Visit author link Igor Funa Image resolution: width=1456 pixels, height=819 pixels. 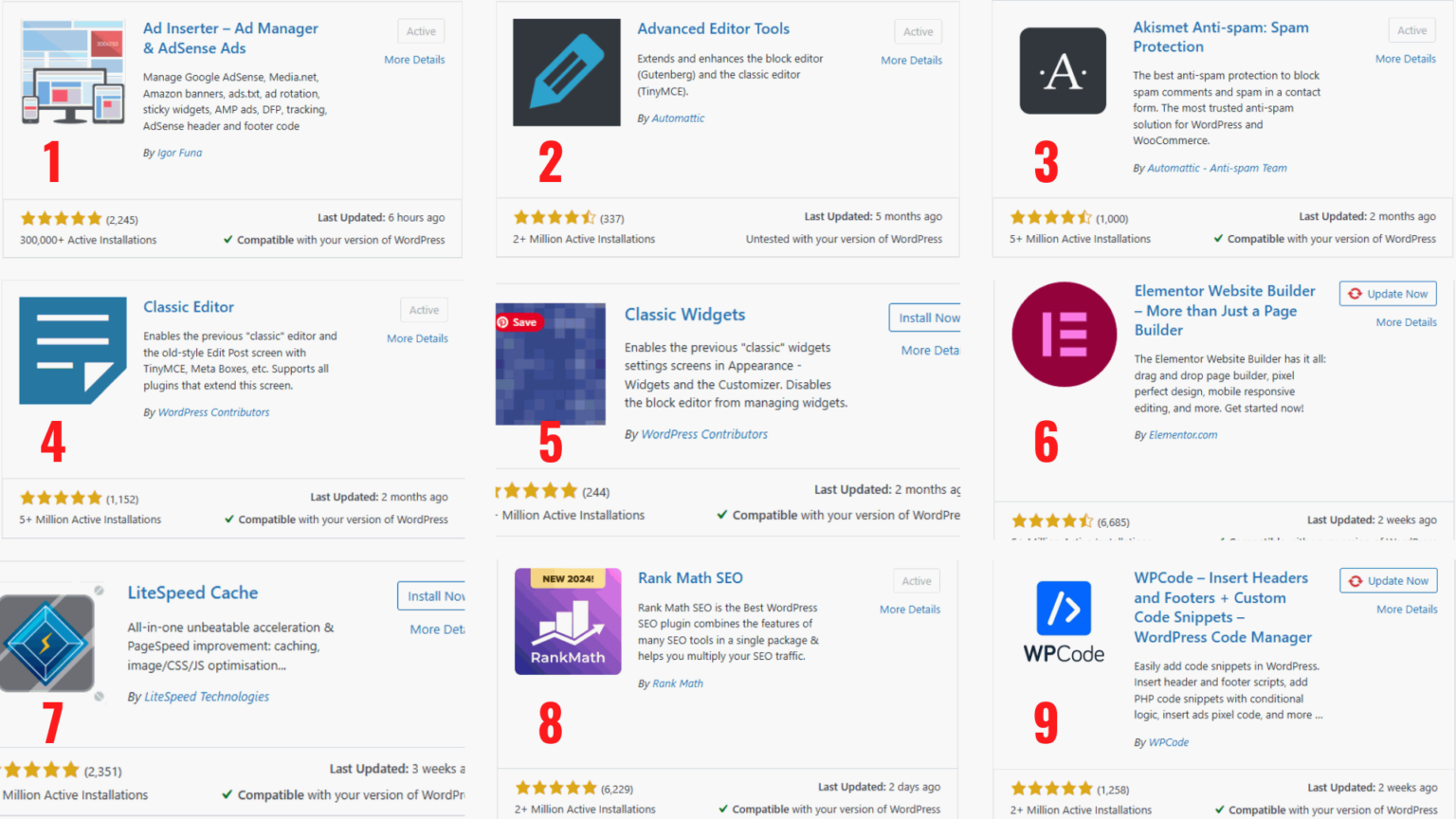pyautogui.click(x=179, y=152)
